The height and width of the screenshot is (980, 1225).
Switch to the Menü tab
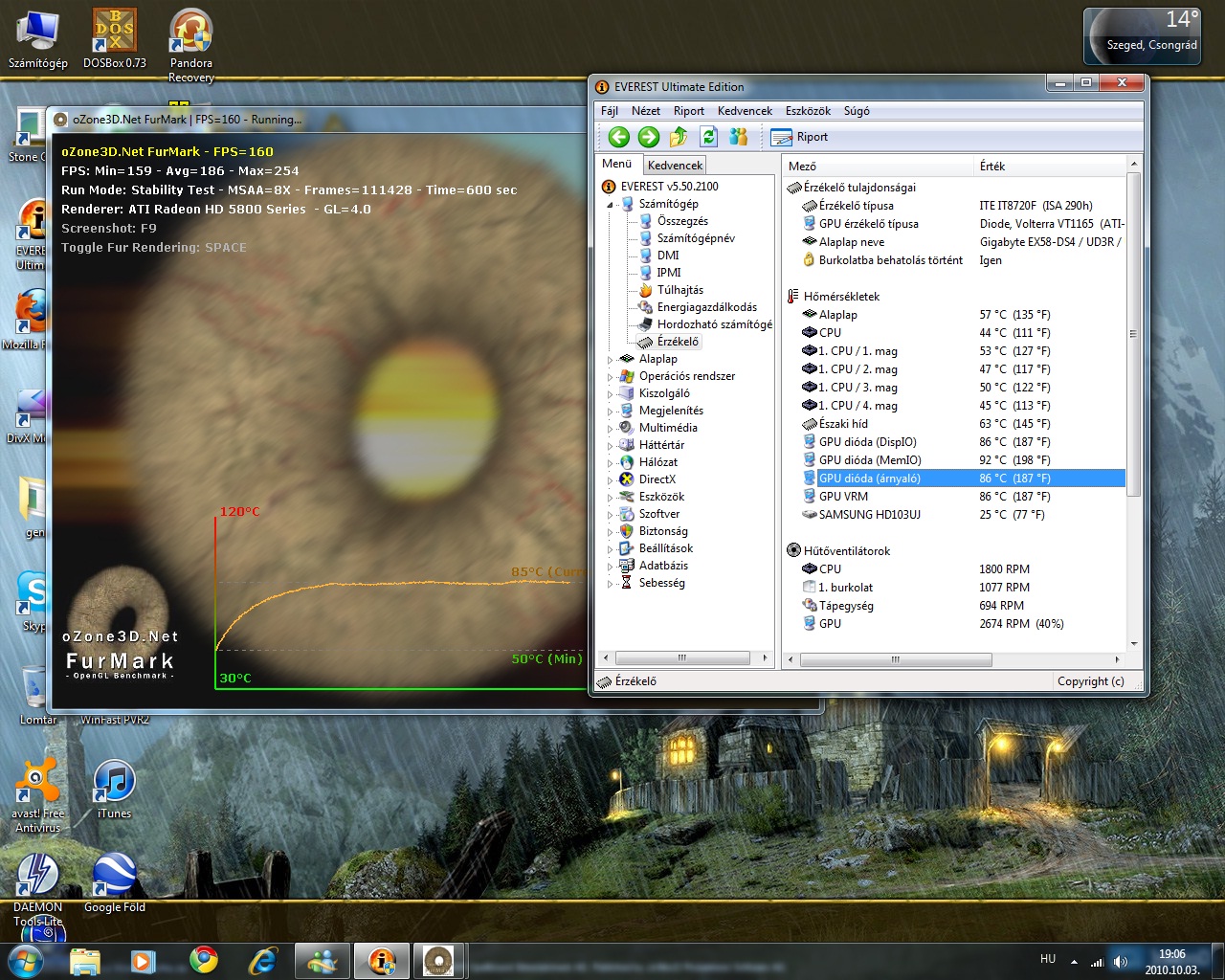click(617, 164)
